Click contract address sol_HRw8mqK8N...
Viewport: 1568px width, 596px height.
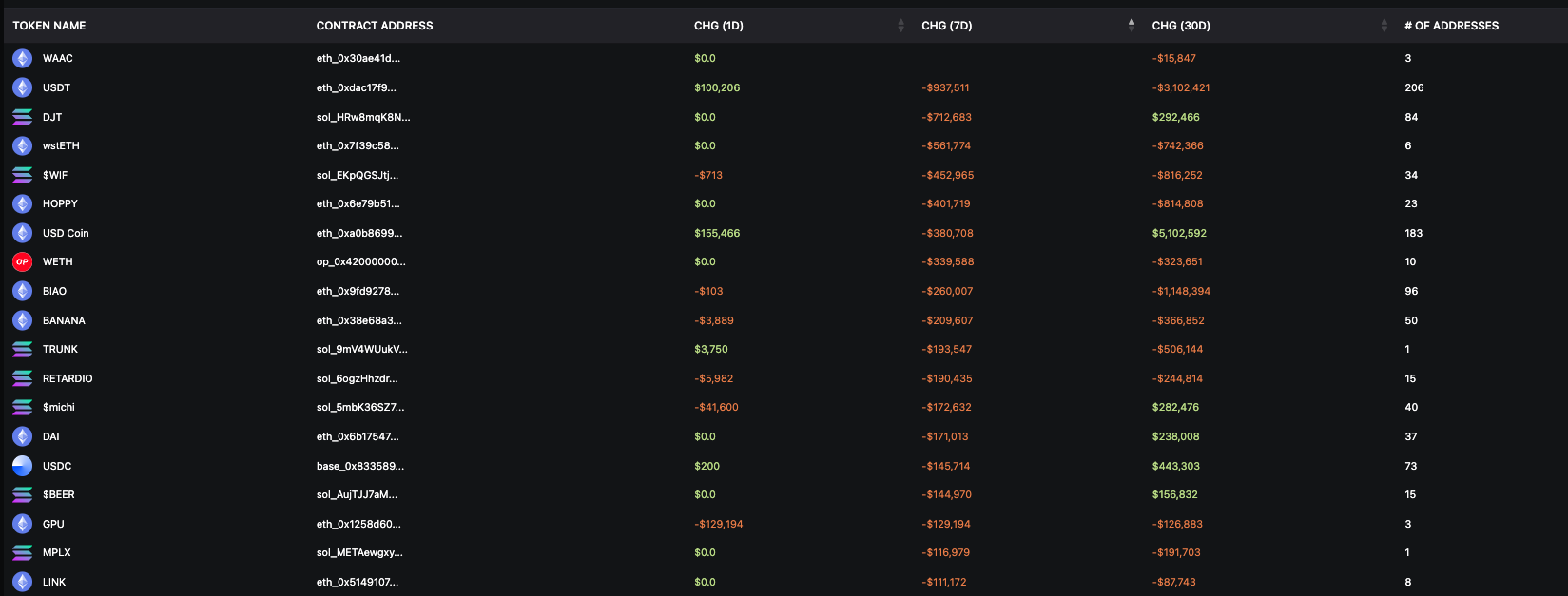[x=363, y=117]
